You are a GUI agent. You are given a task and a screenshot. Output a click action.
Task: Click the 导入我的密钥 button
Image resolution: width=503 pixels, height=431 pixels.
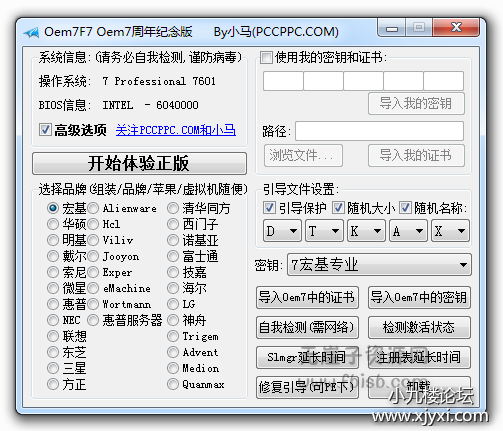(416, 103)
